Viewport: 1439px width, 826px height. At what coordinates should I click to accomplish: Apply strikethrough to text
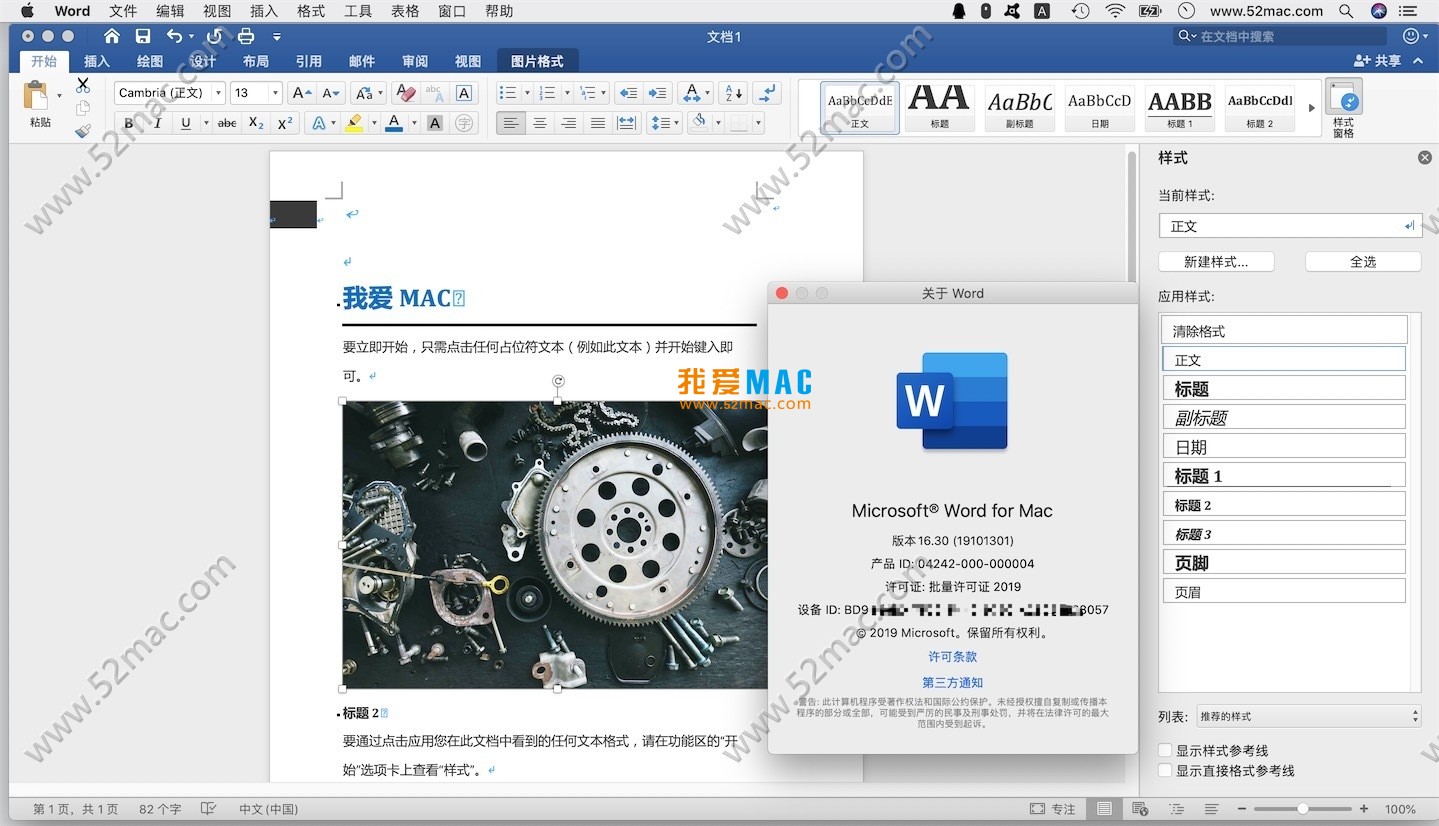point(227,123)
